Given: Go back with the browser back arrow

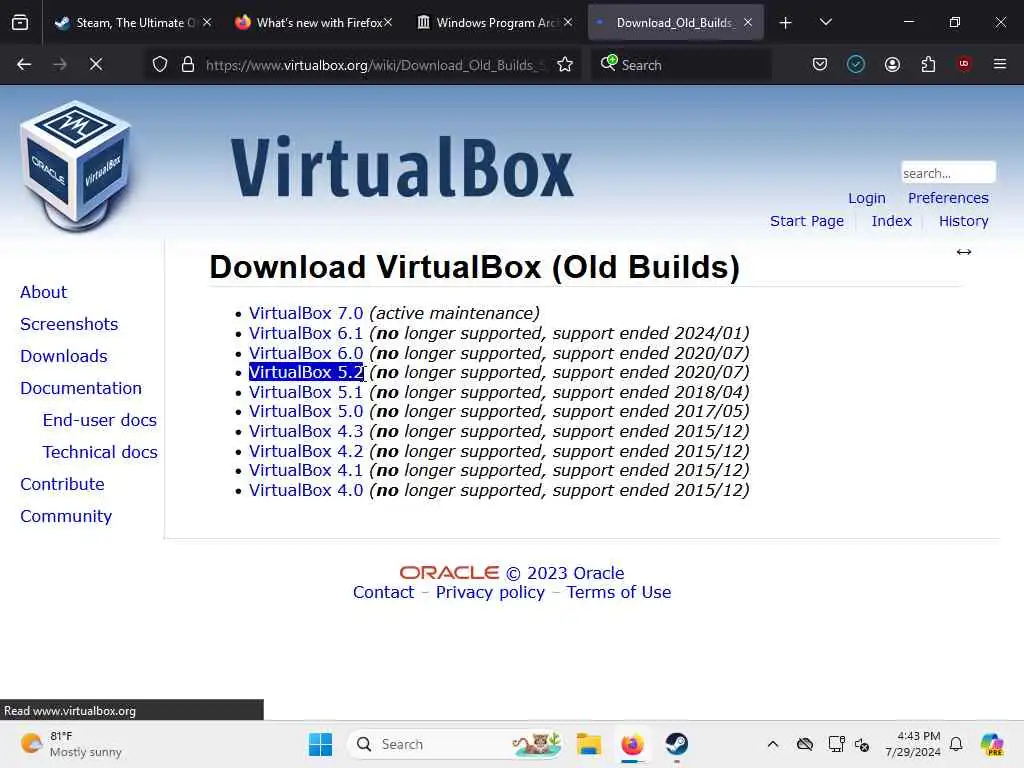Looking at the screenshot, I should tap(24, 64).
